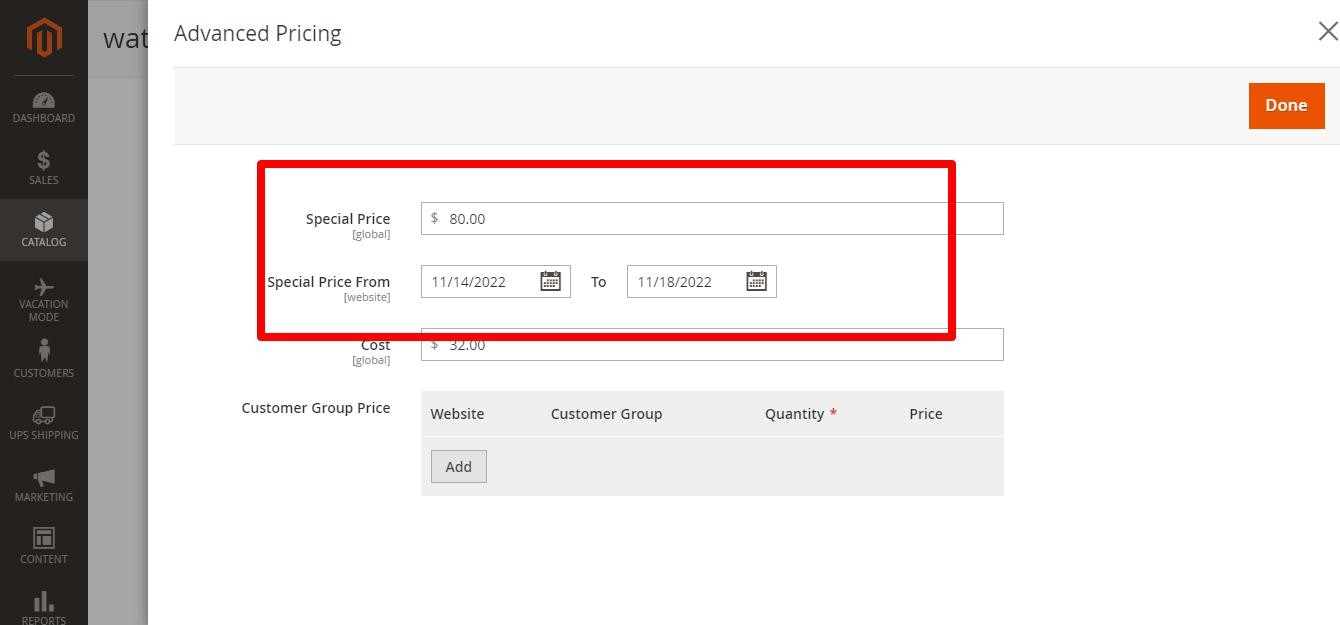
Task: Click the Done button
Action: 1286,105
